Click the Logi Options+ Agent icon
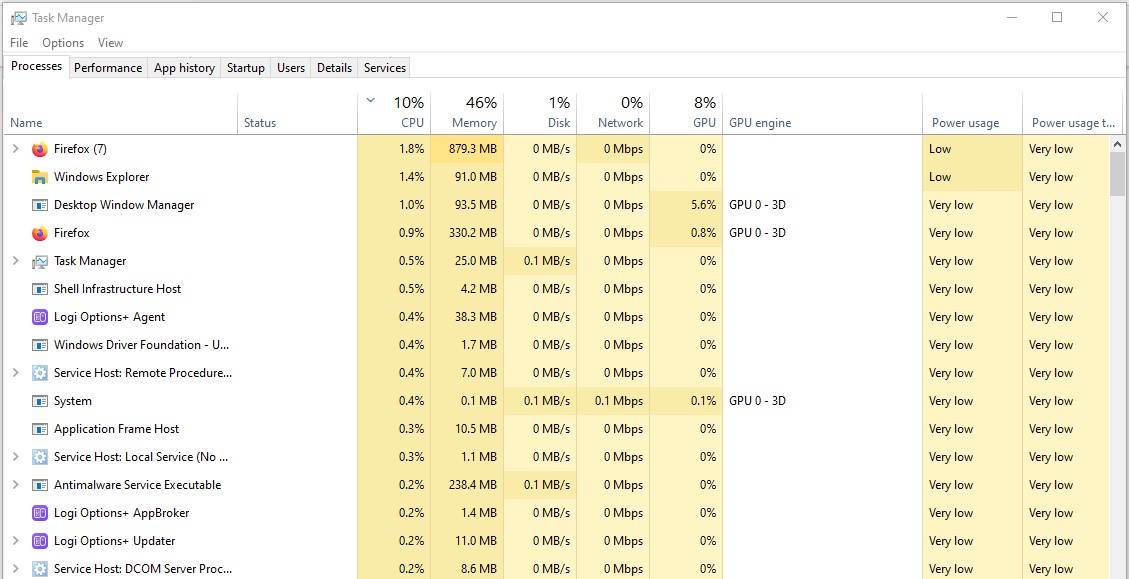Screen dimensions: 1129x579 click(40, 317)
